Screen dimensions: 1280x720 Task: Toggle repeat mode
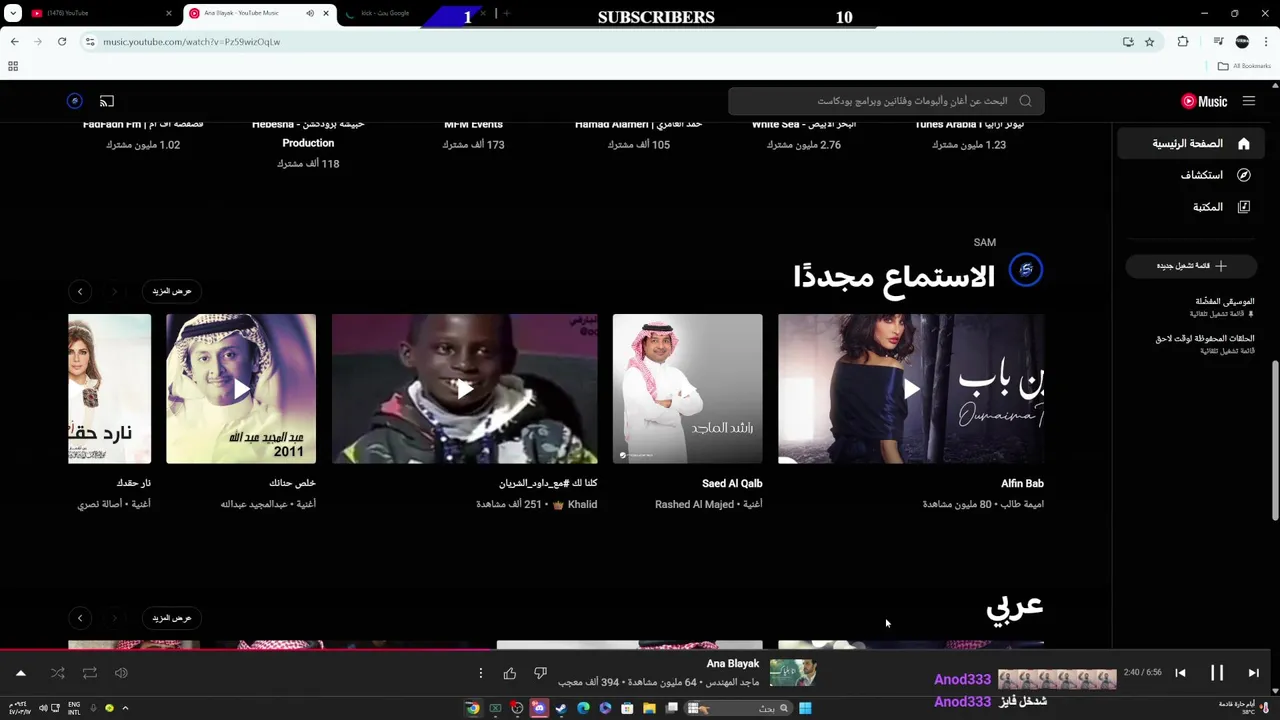[90, 674]
